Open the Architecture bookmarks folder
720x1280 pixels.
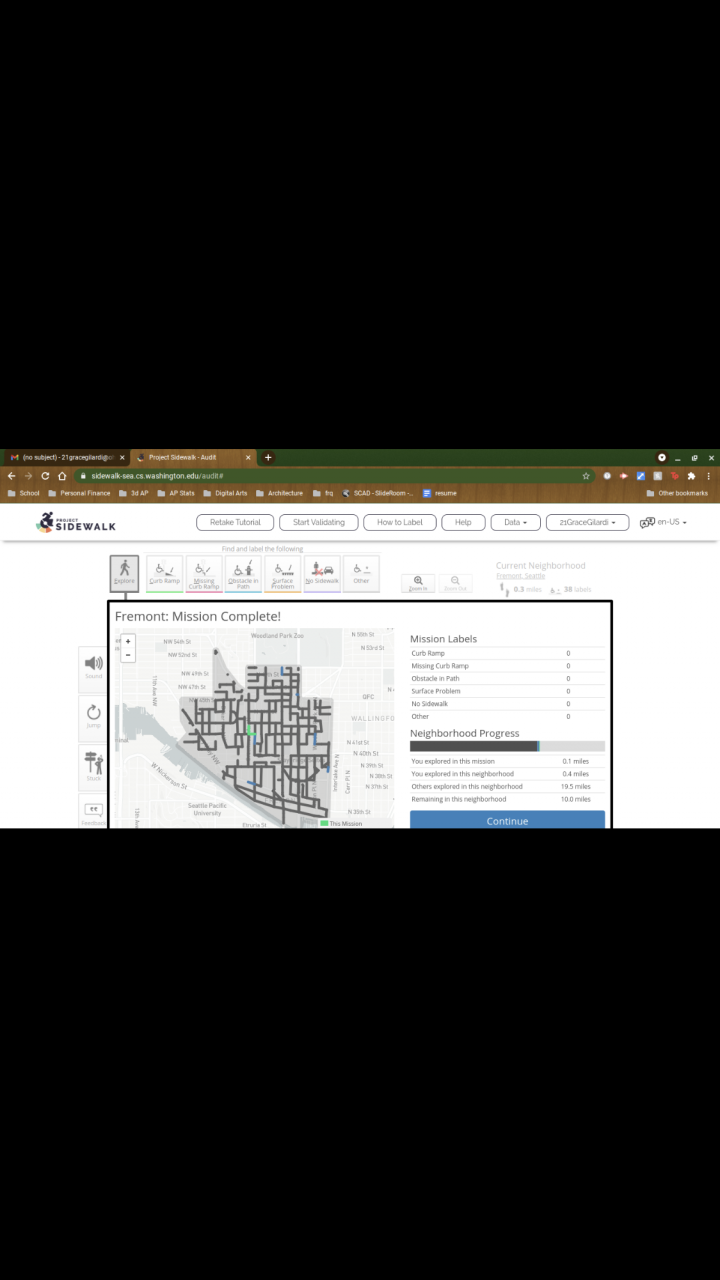(279, 493)
